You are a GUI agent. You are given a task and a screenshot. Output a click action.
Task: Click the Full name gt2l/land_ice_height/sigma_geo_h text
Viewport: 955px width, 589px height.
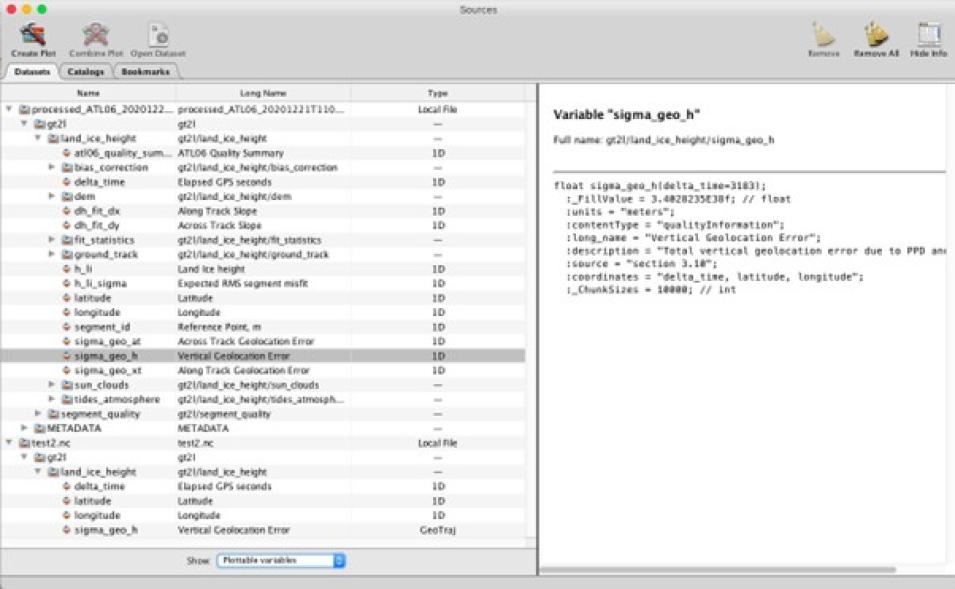point(664,140)
